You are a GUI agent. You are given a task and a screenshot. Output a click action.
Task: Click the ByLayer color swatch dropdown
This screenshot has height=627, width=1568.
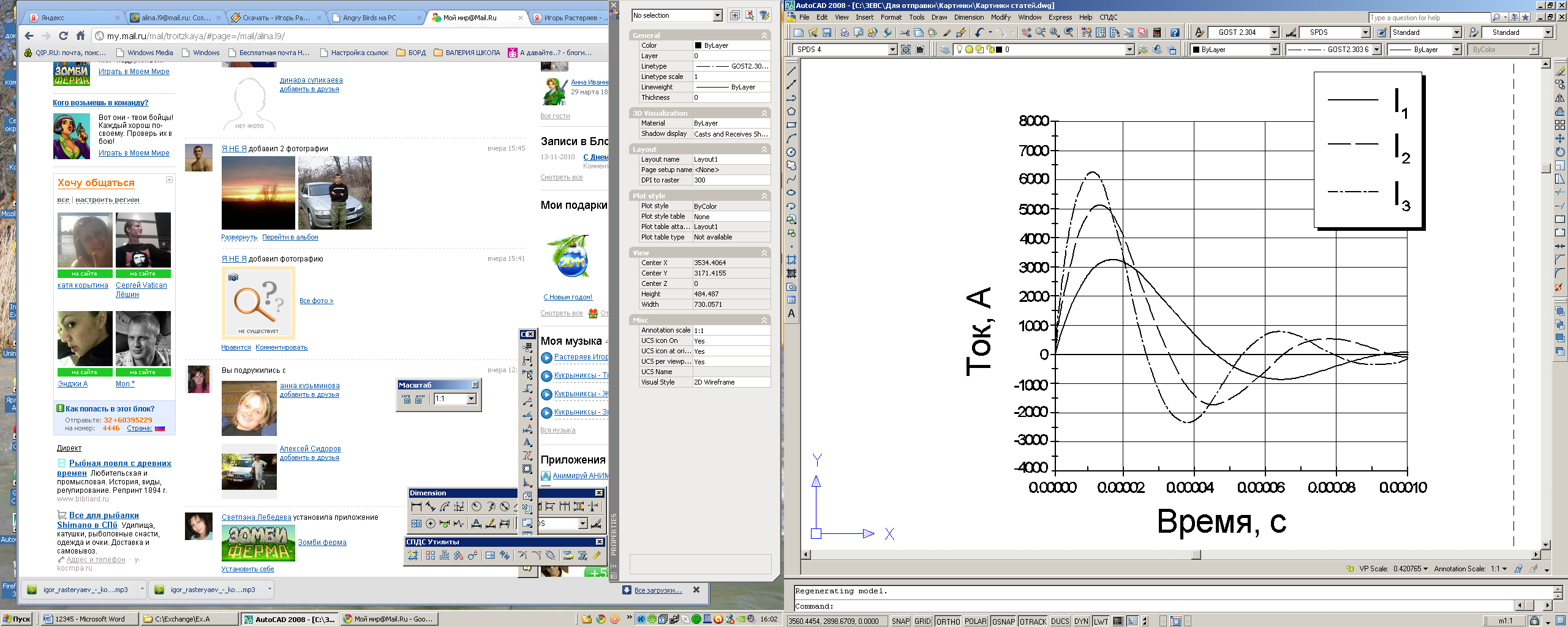pyautogui.click(x=1275, y=50)
